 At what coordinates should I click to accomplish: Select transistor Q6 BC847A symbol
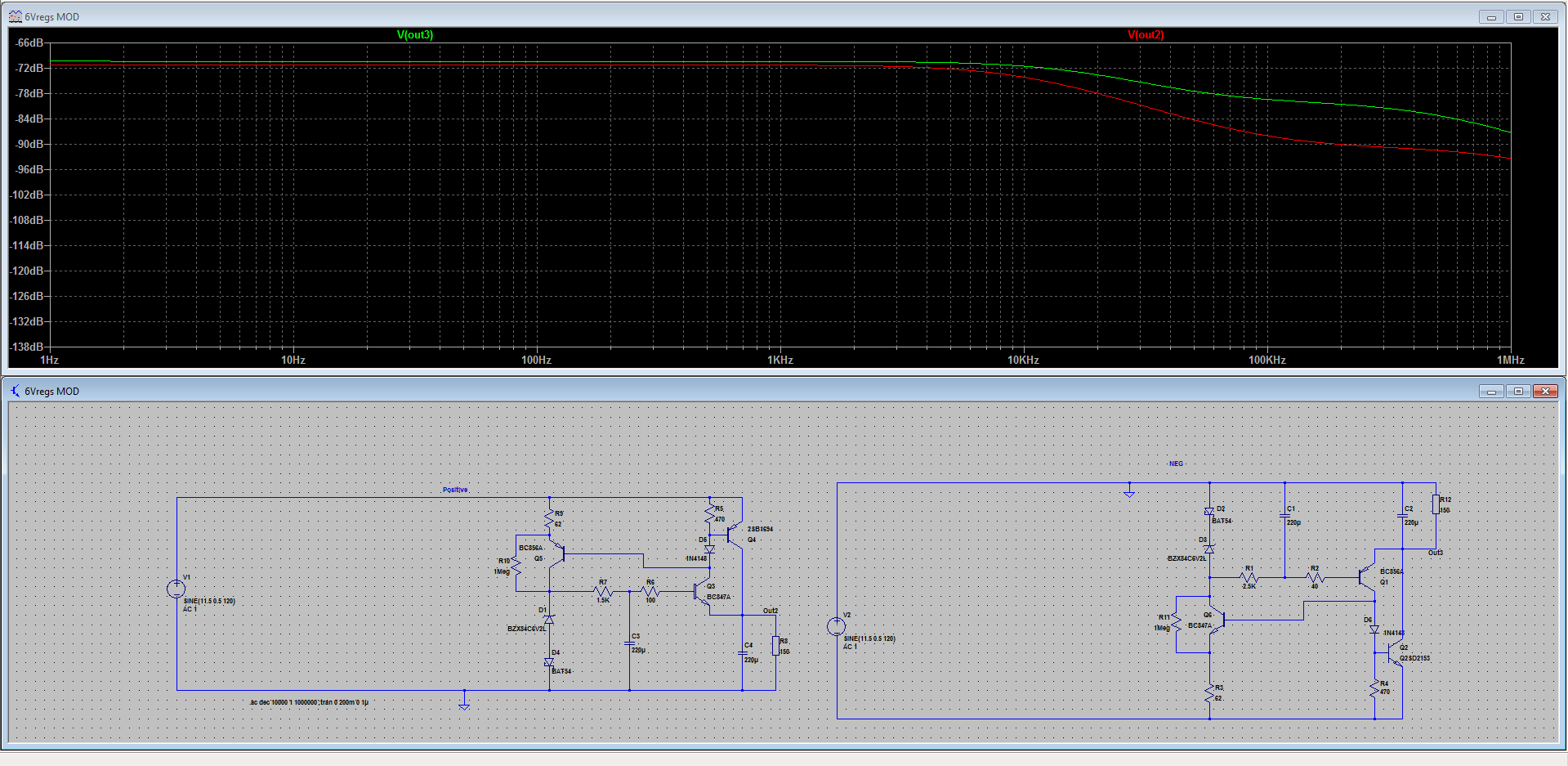(1217, 620)
